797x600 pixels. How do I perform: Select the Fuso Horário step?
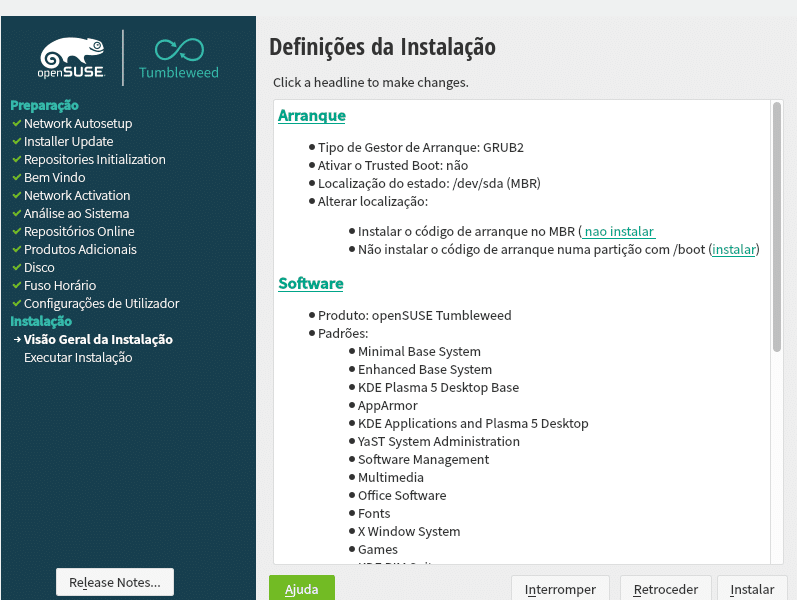coord(60,285)
